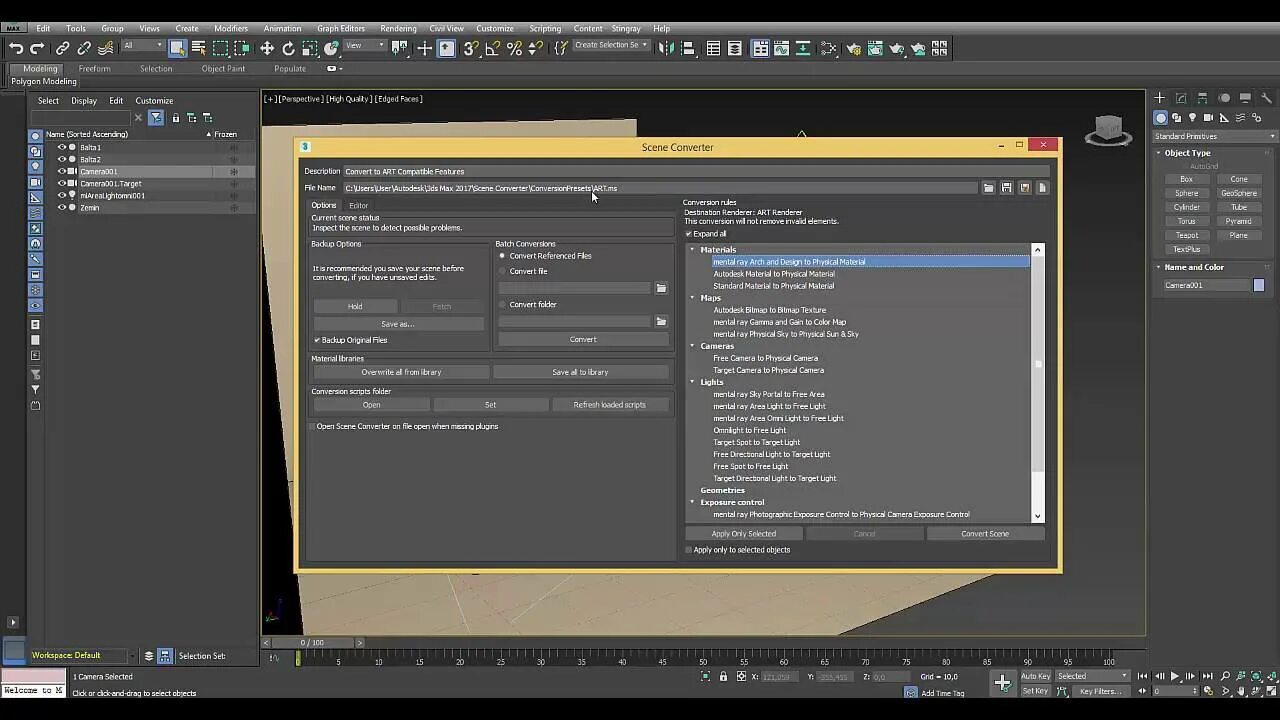Open the View reference coordinate dropdown
Image resolution: width=1280 pixels, height=720 pixels.
tap(366, 46)
